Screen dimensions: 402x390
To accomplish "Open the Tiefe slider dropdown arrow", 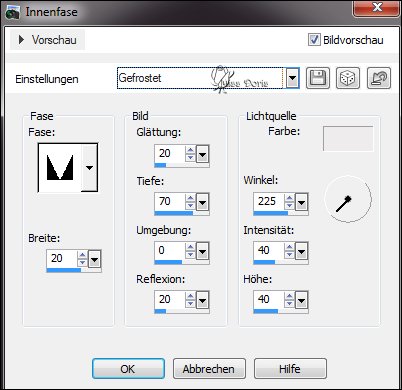I will (x=203, y=202).
